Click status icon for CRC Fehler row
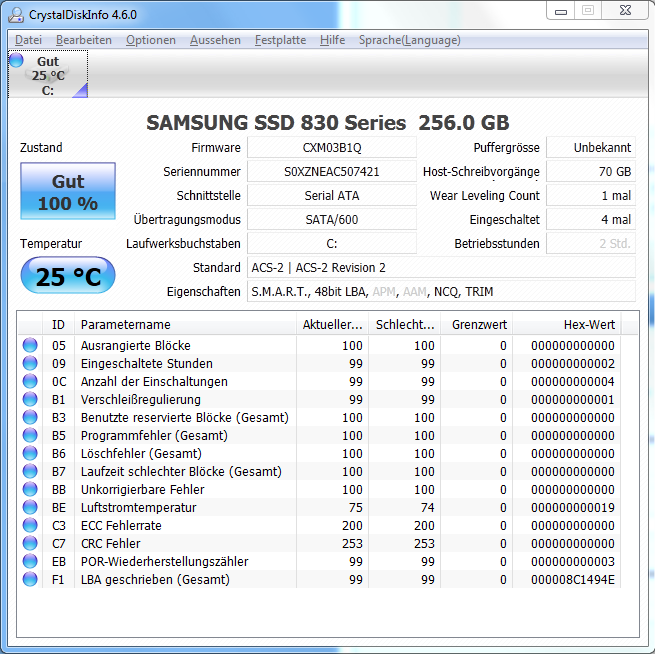This screenshot has width=655, height=654. coord(30,543)
